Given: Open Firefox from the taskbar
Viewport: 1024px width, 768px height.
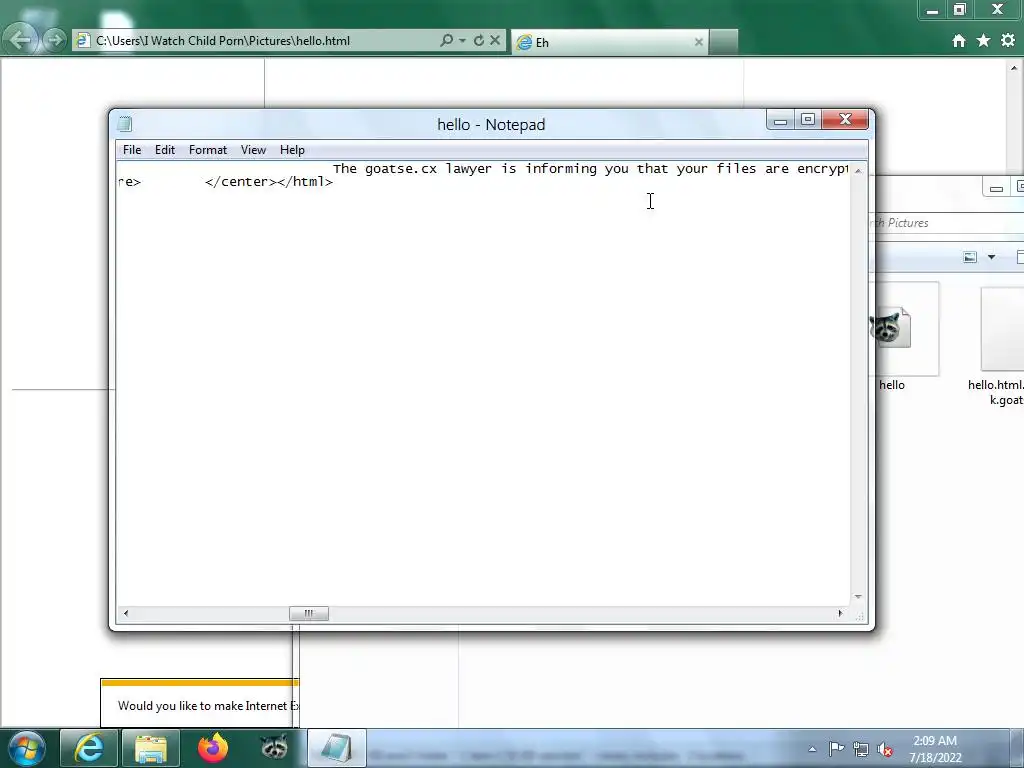Looking at the screenshot, I should [213, 748].
